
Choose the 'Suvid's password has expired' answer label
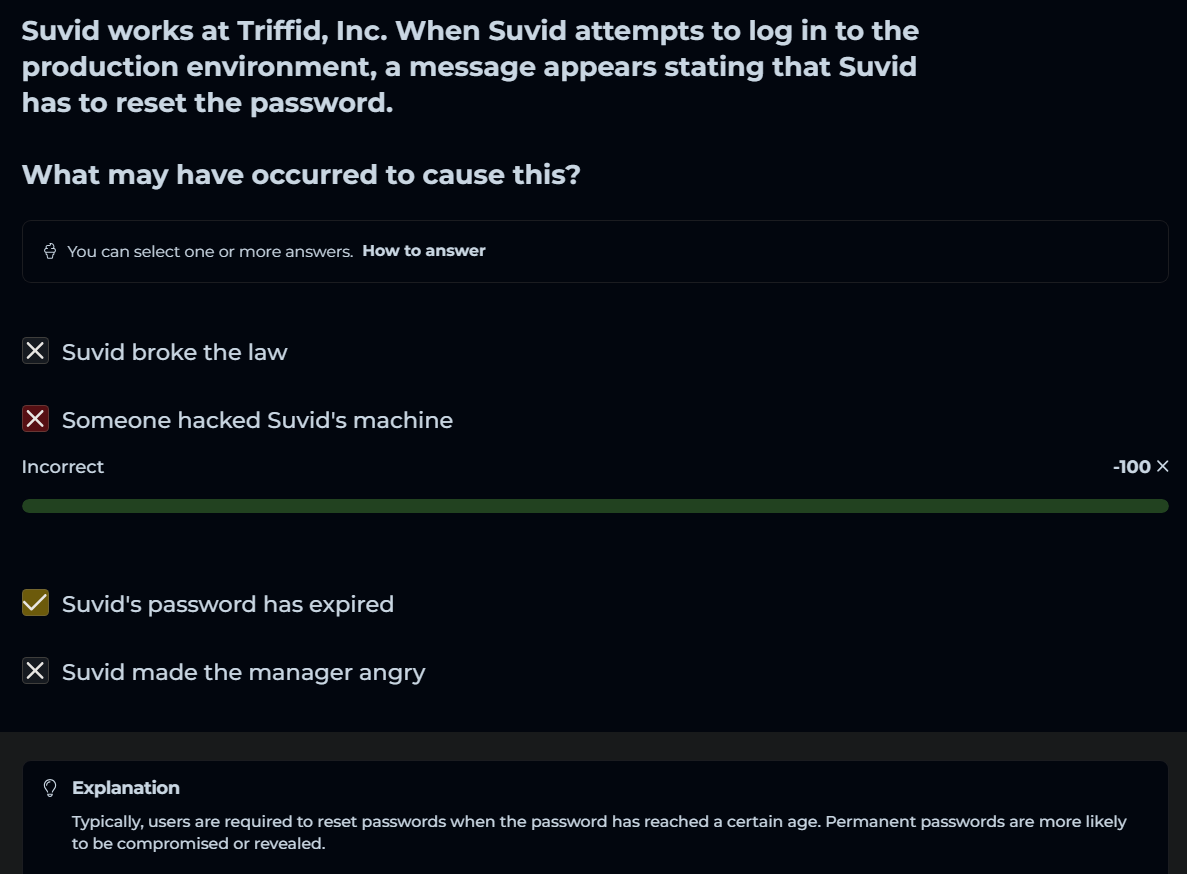click(228, 604)
